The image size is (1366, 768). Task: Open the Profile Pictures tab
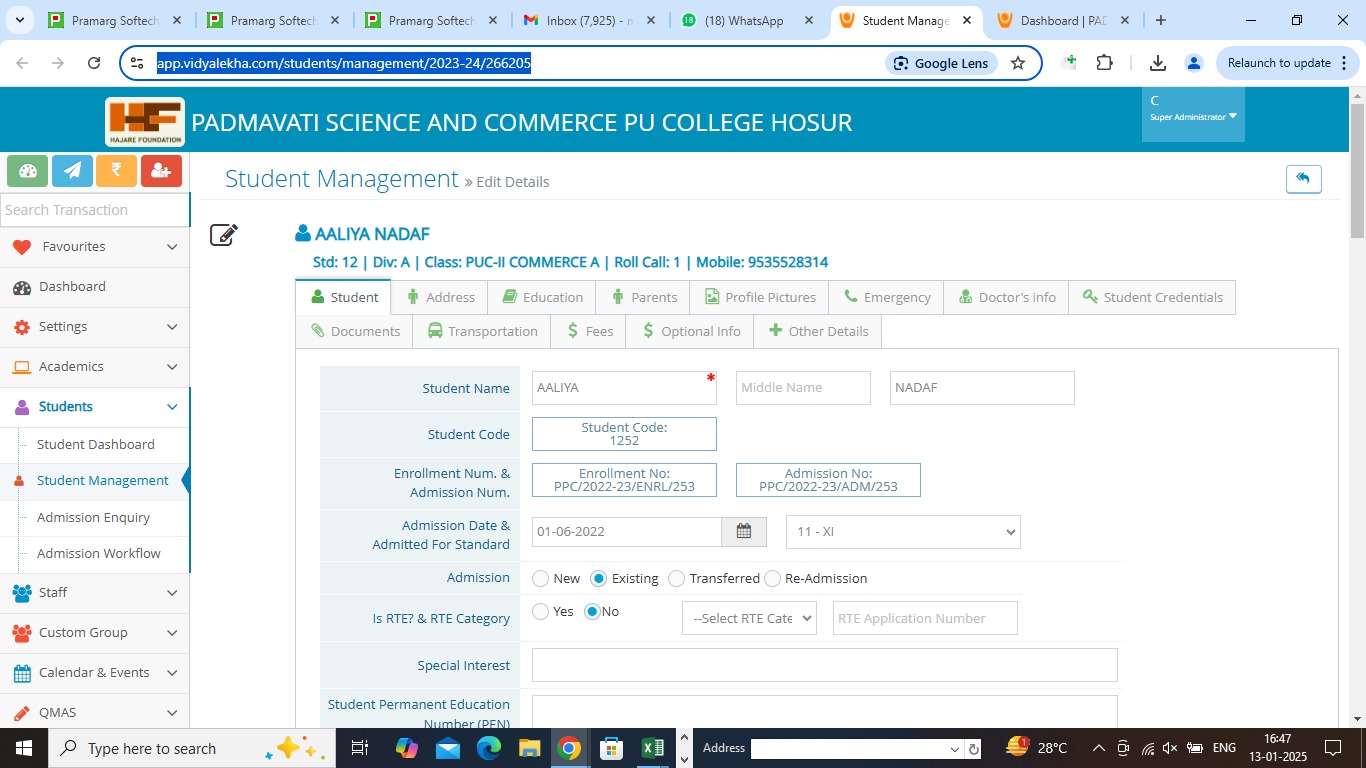tap(760, 297)
